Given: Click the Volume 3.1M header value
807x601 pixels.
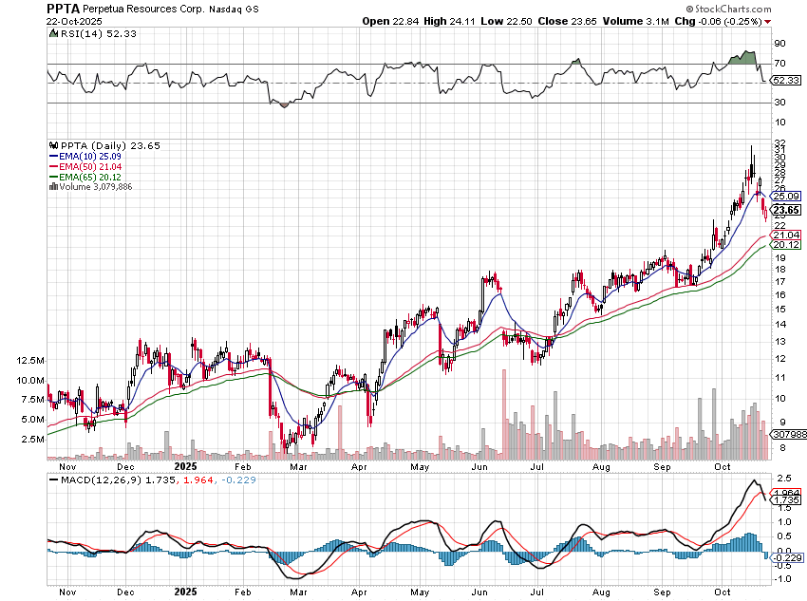Looking at the screenshot, I should click(636, 22).
